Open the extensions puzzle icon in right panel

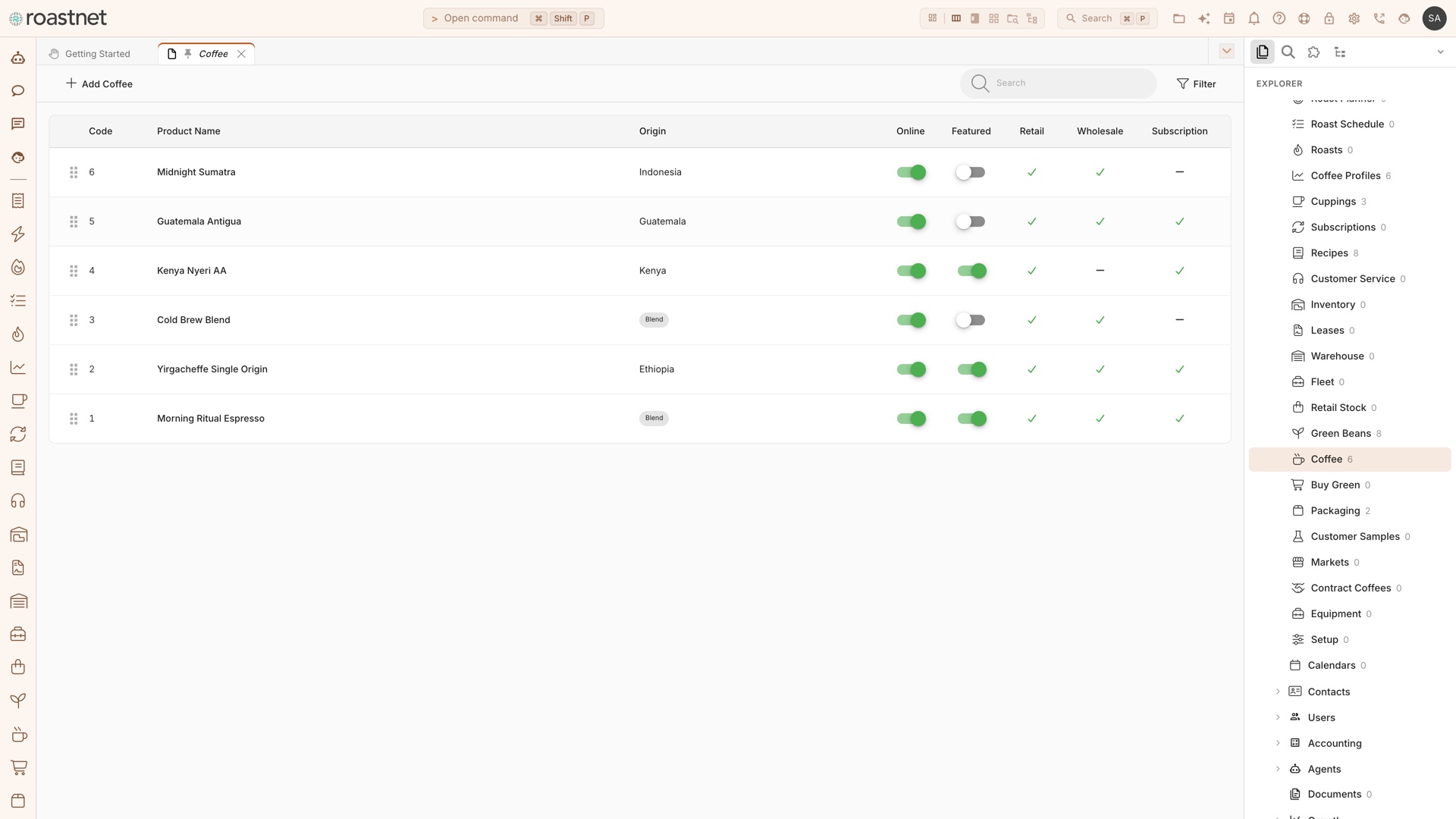[x=1313, y=52]
